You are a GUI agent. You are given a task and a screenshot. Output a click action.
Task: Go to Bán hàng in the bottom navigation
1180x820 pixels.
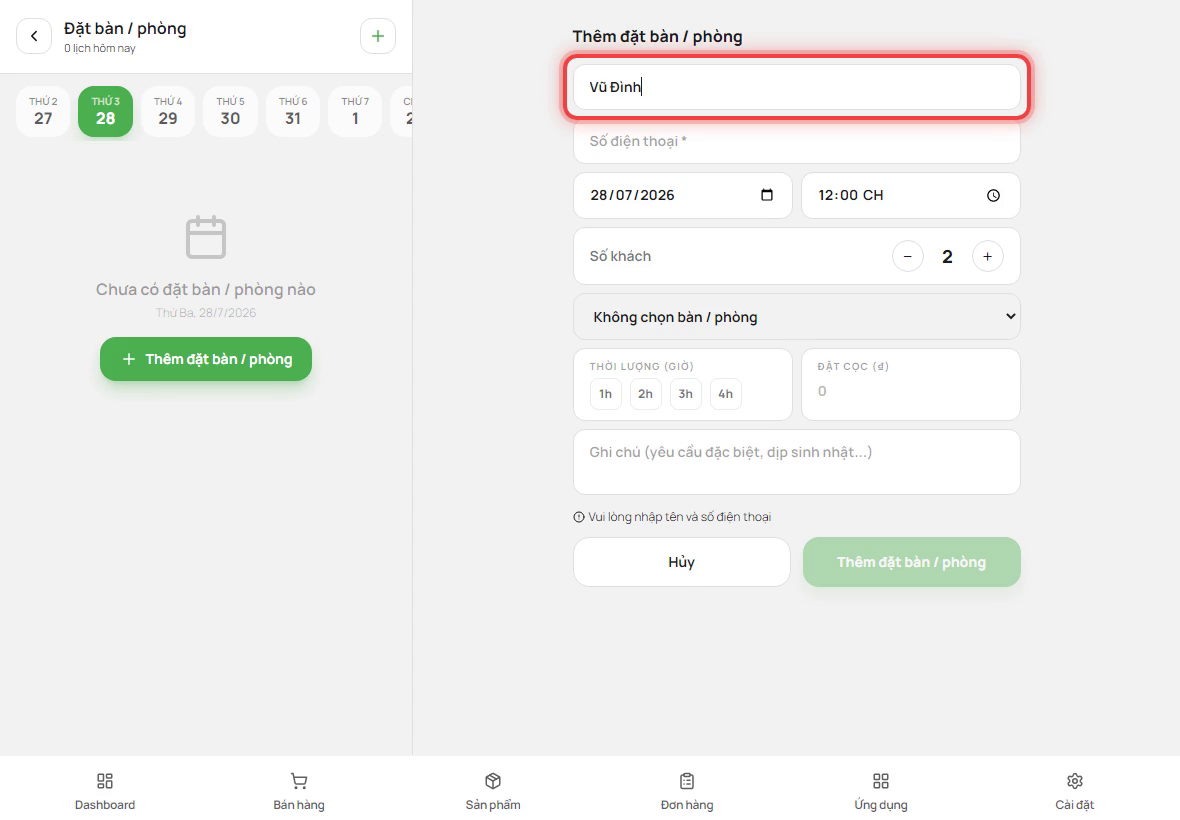299,791
